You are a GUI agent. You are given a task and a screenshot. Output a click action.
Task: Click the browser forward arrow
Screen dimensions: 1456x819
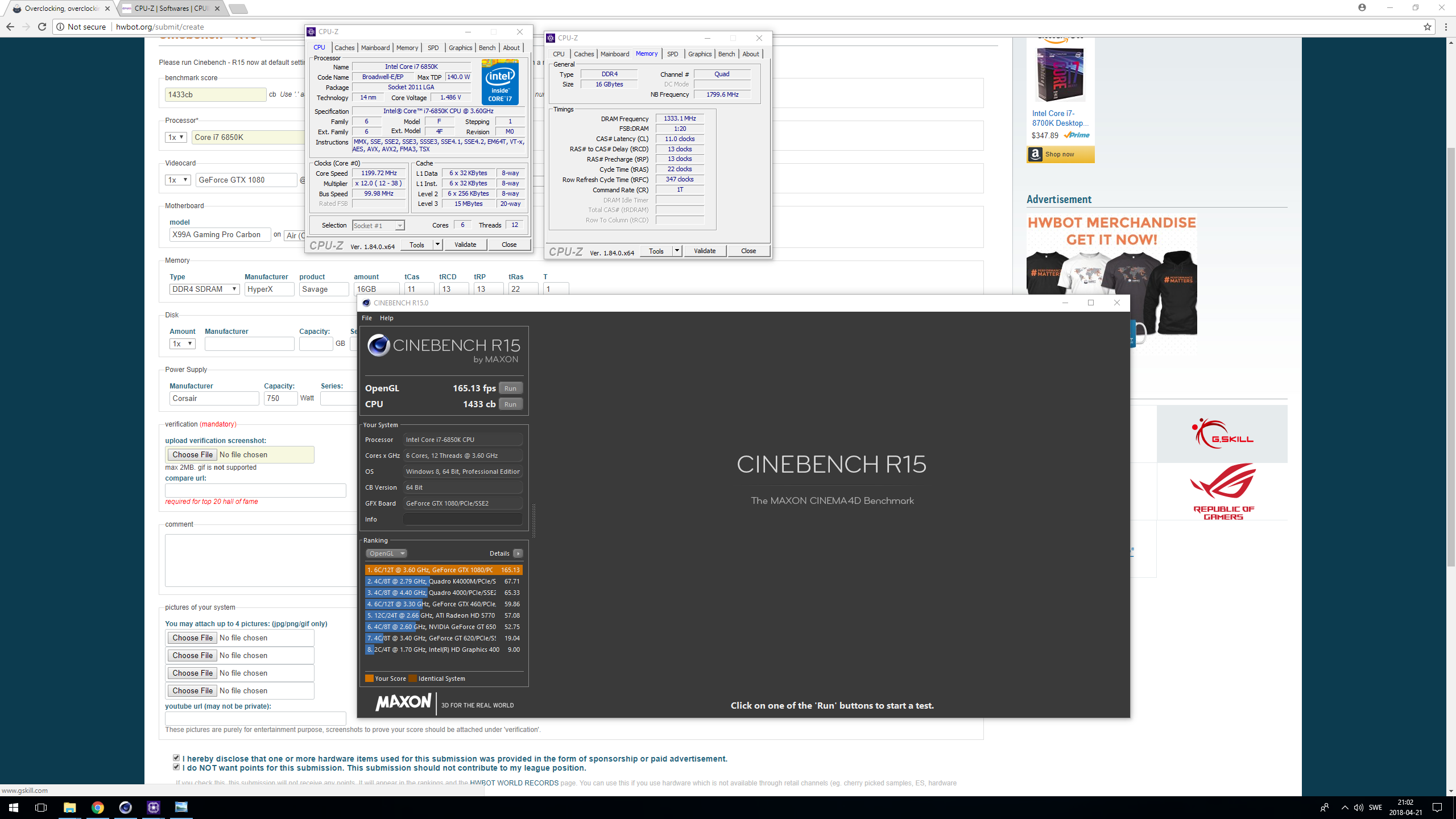26,27
